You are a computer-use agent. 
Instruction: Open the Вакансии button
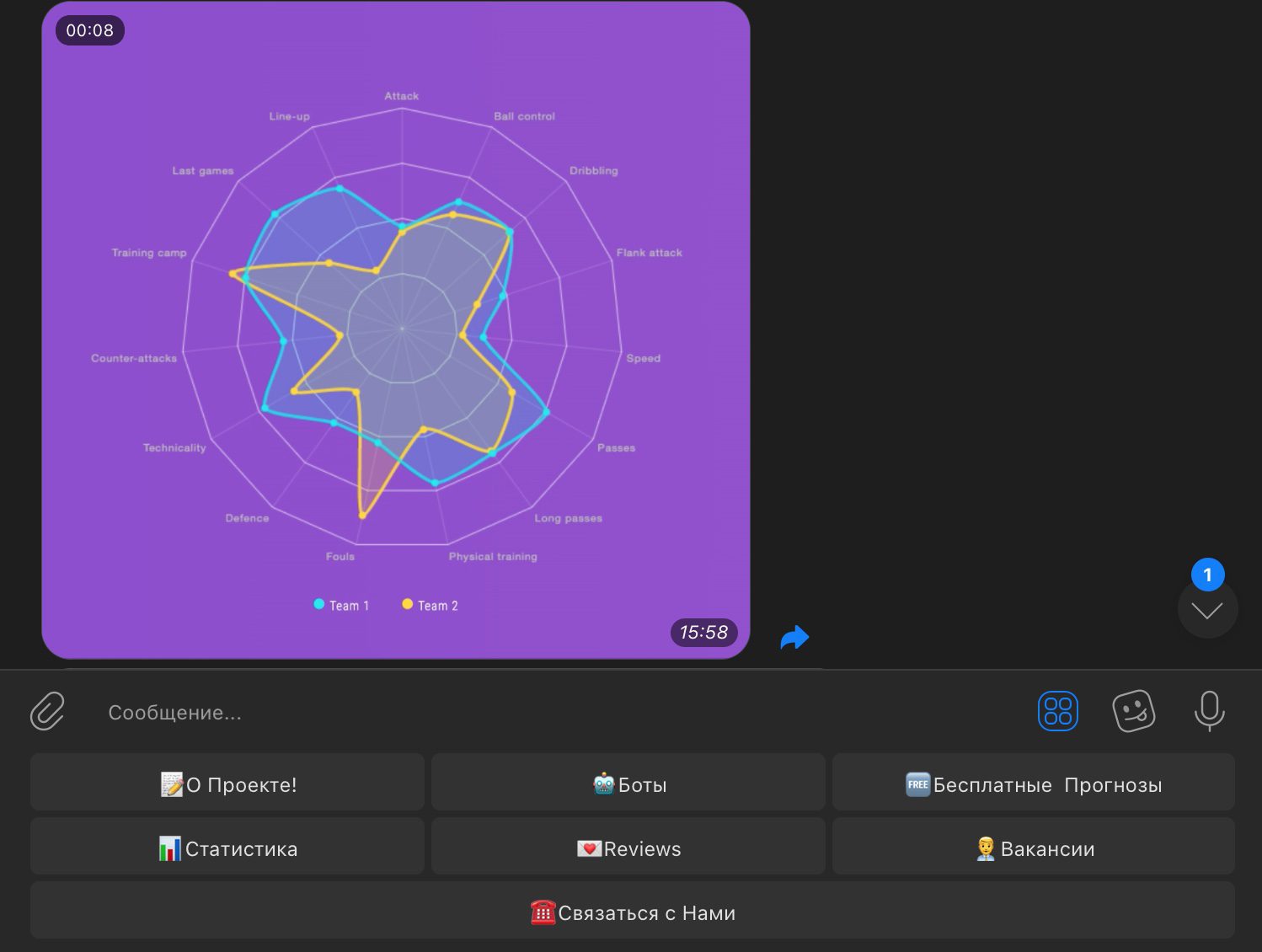pos(1033,848)
